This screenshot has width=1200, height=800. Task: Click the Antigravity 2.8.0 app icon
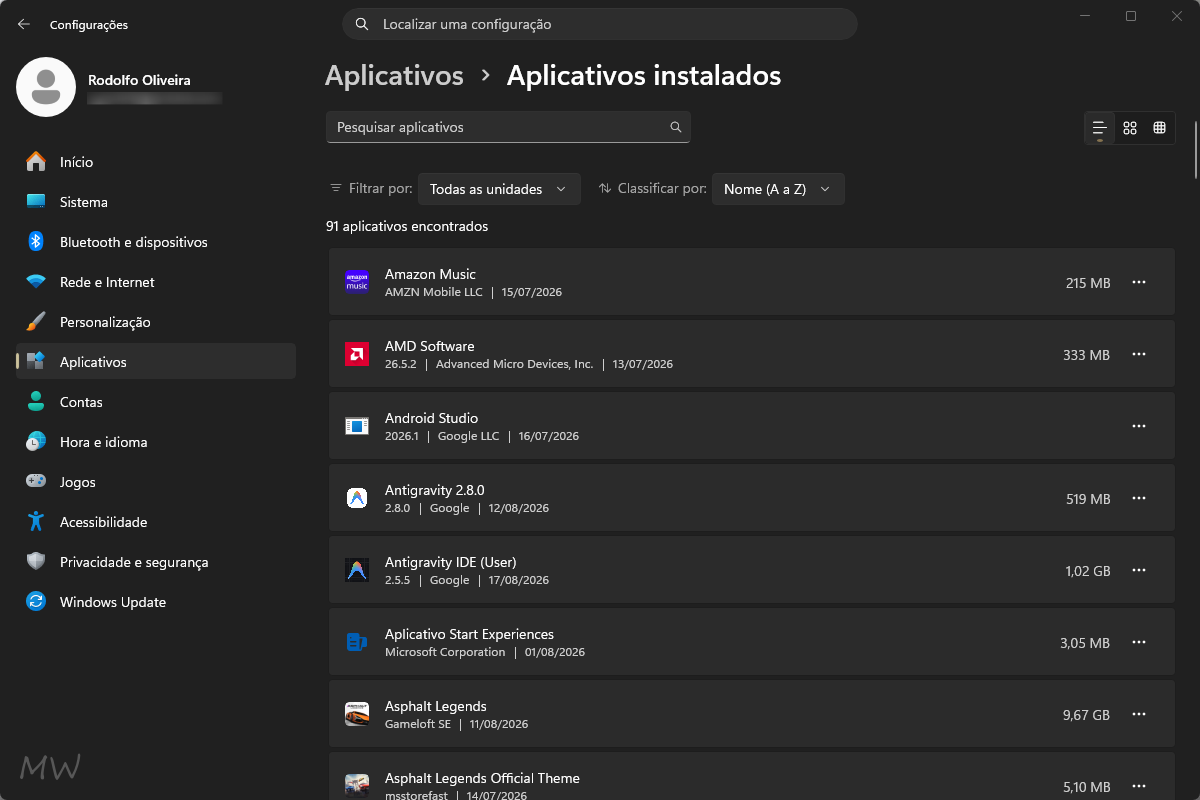357,498
